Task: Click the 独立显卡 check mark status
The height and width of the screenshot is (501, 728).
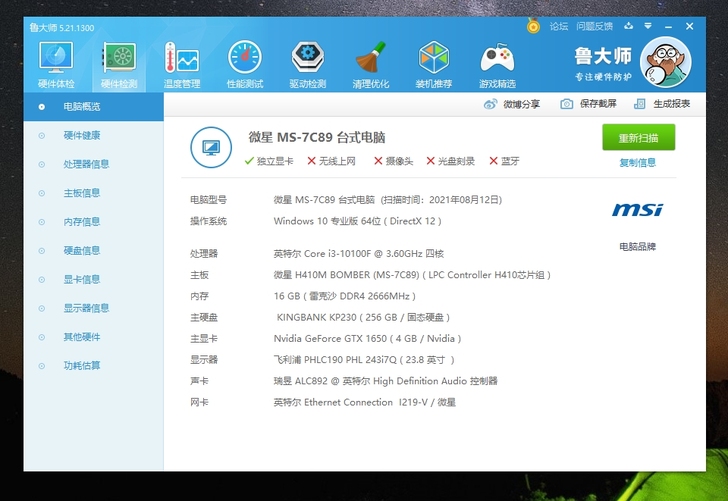Action: click(269, 161)
